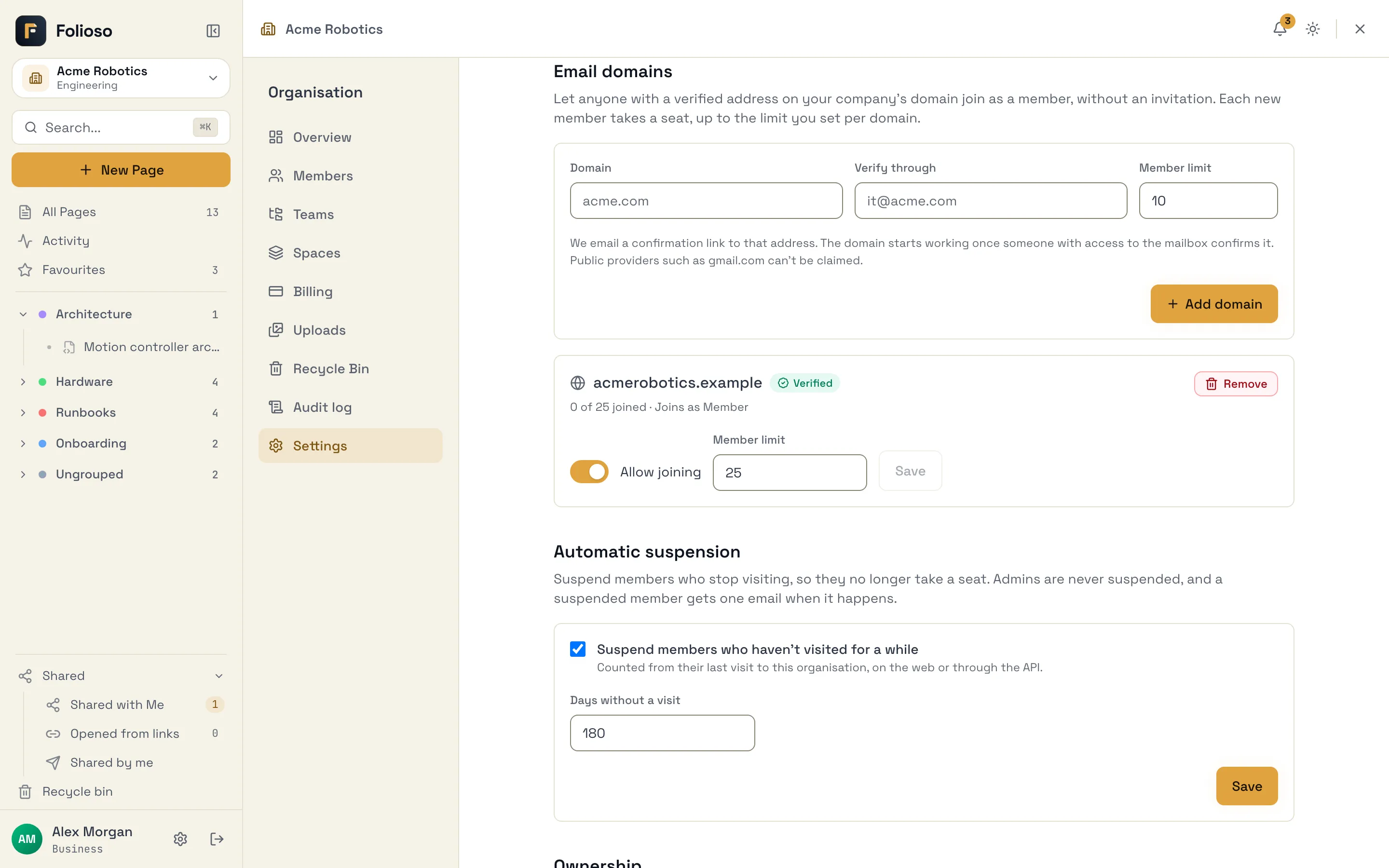Expand the Hardware group

click(23, 382)
